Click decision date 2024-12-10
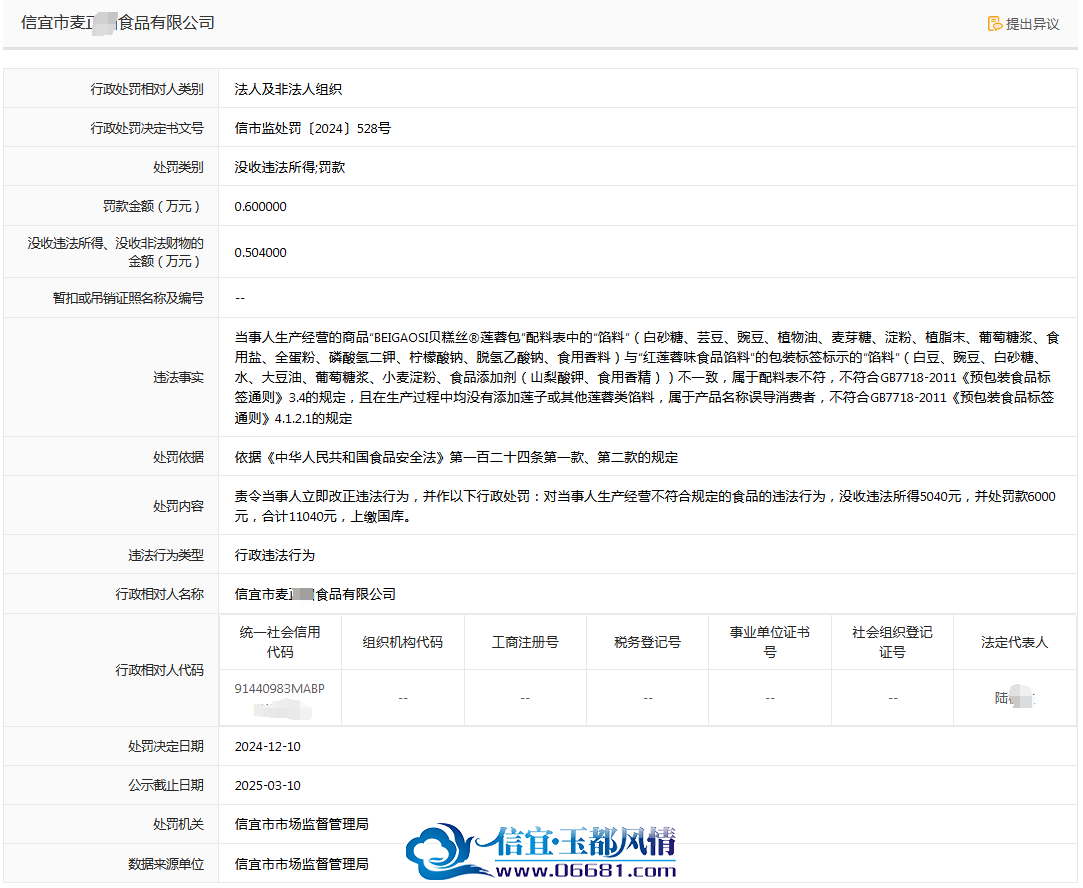 point(267,746)
